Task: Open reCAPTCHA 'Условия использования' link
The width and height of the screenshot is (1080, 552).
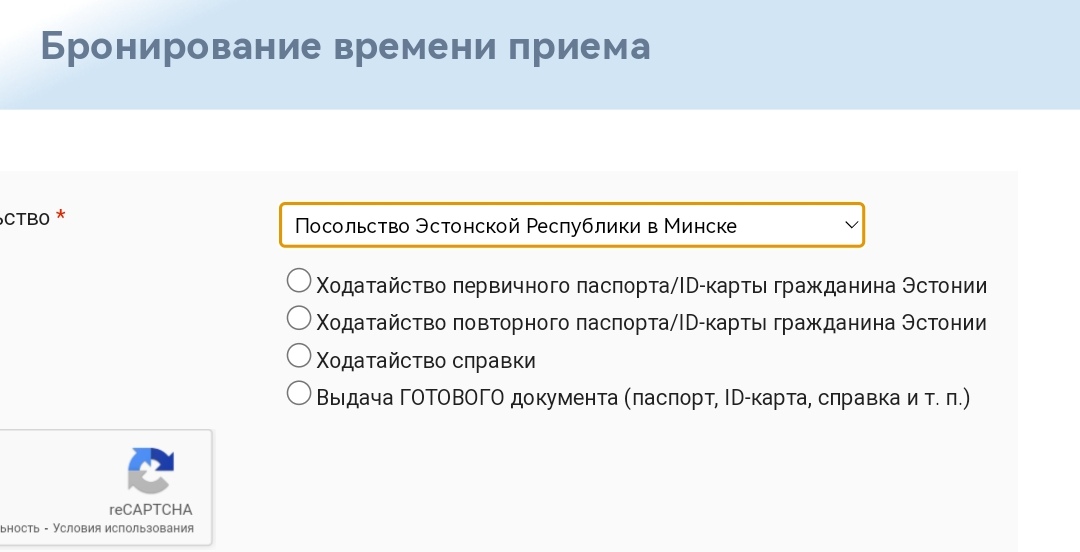Action: click(x=123, y=528)
